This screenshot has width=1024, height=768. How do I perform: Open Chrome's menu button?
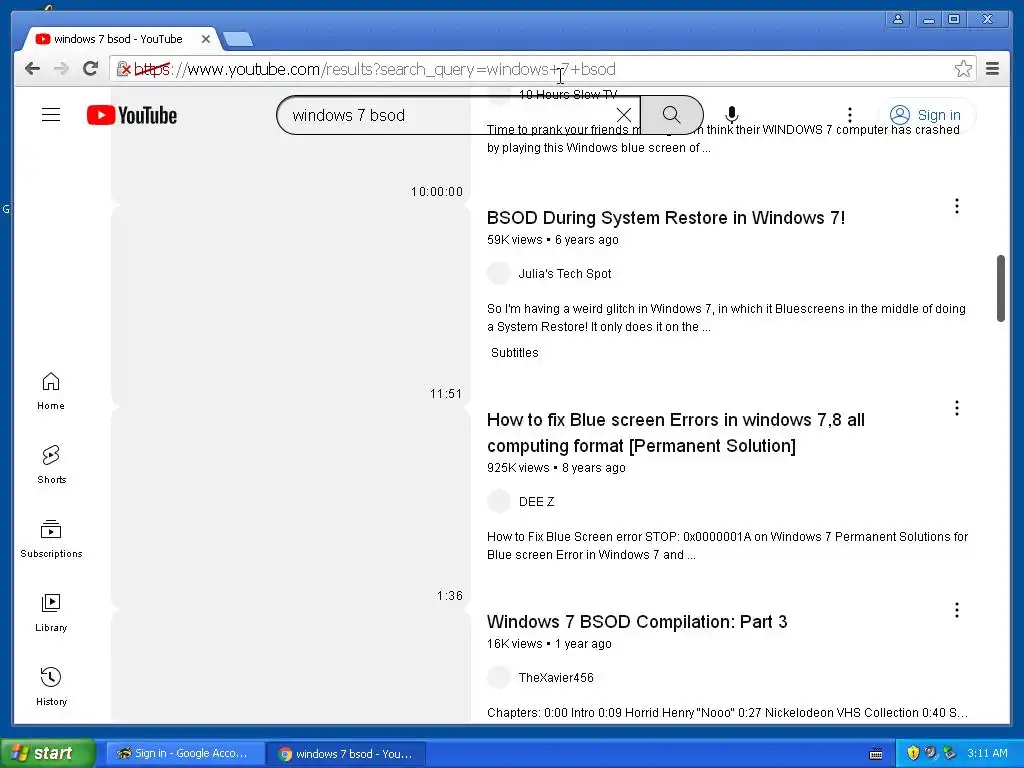click(x=993, y=69)
